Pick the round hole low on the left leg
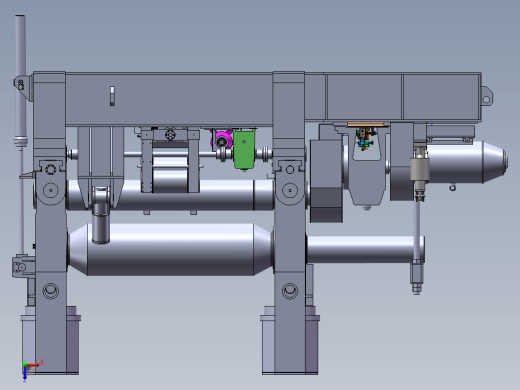This screenshot has height=390, width=520. pos(51,291)
